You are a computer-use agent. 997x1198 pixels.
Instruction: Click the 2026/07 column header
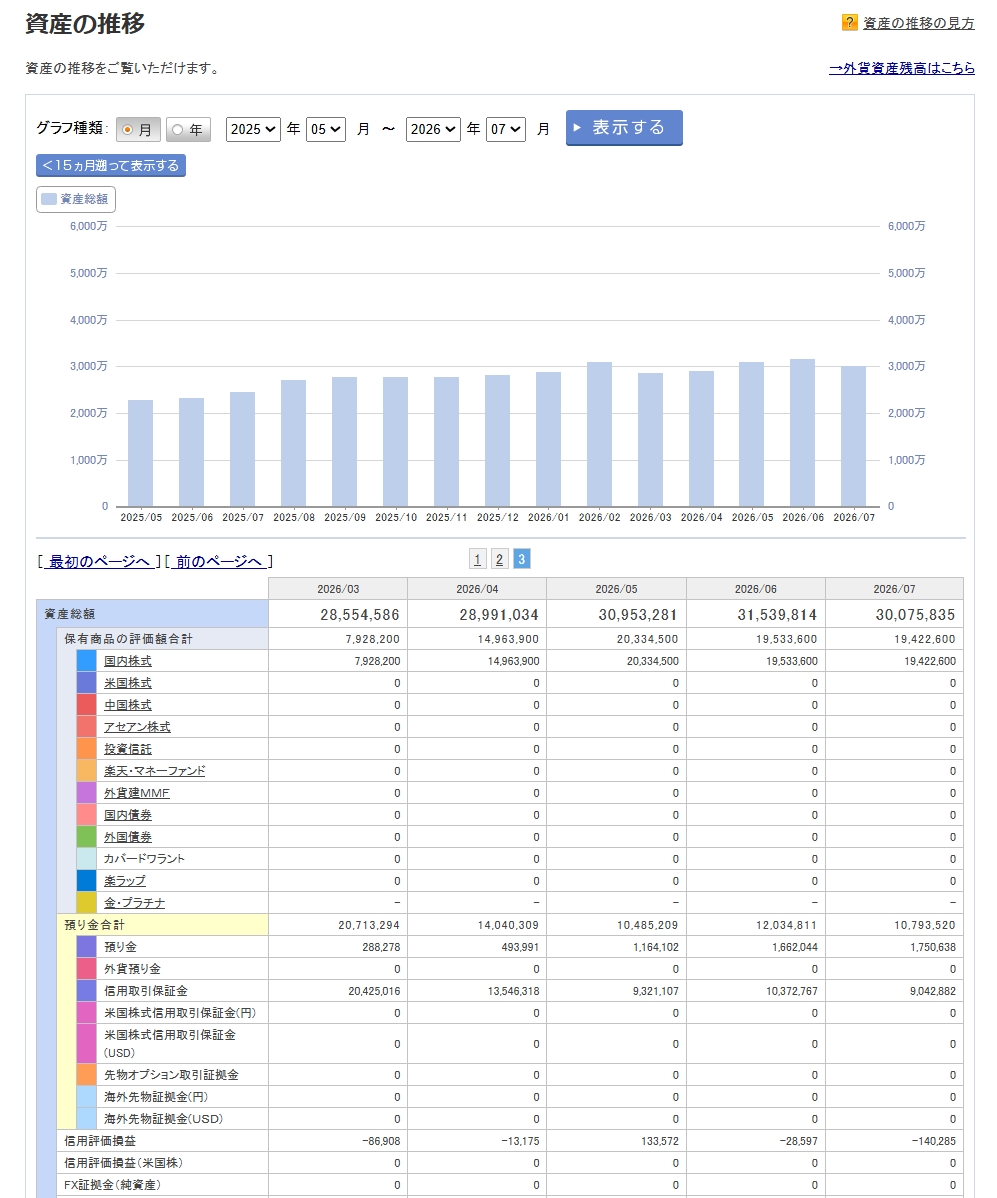894,589
